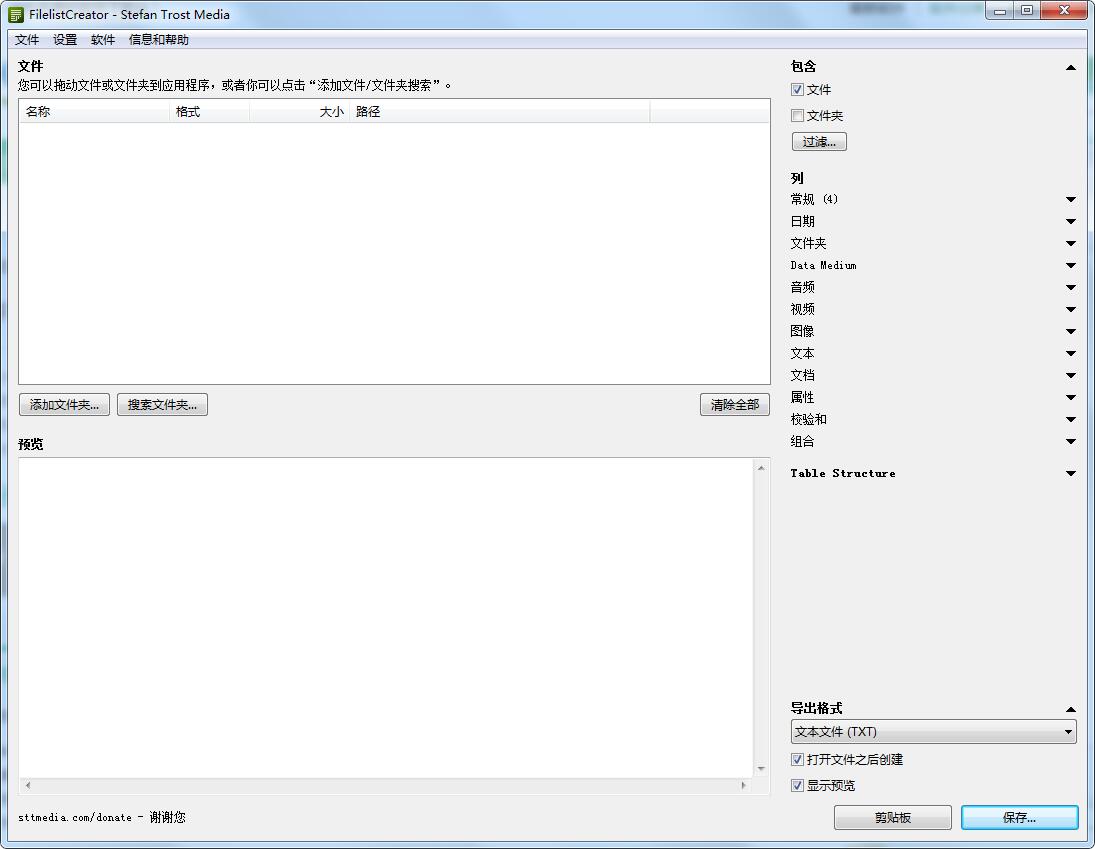打开「设置」菜单
Image resolution: width=1095 pixels, height=849 pixels.
point(64,40)
